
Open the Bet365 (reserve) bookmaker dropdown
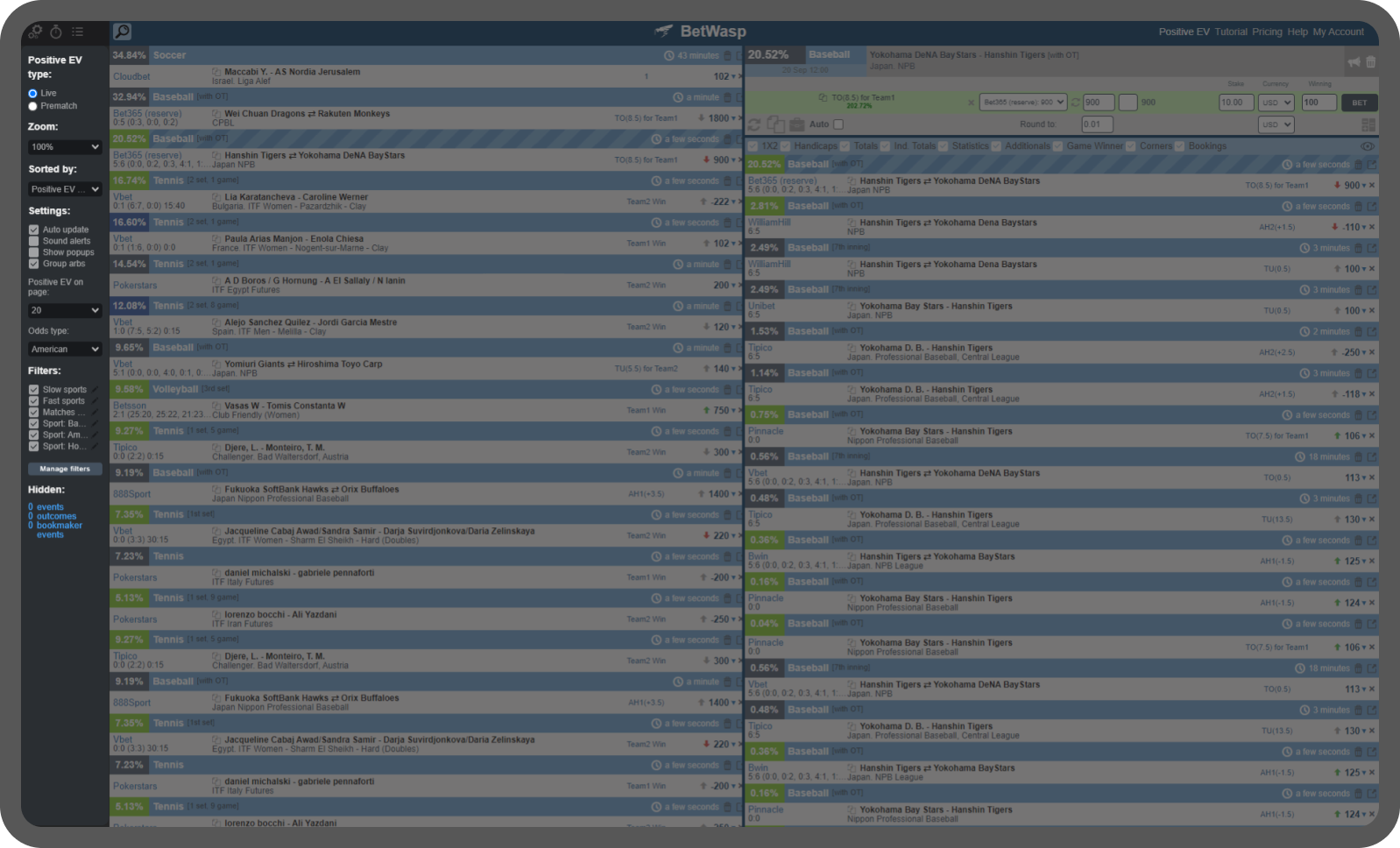coord(1022,102)
